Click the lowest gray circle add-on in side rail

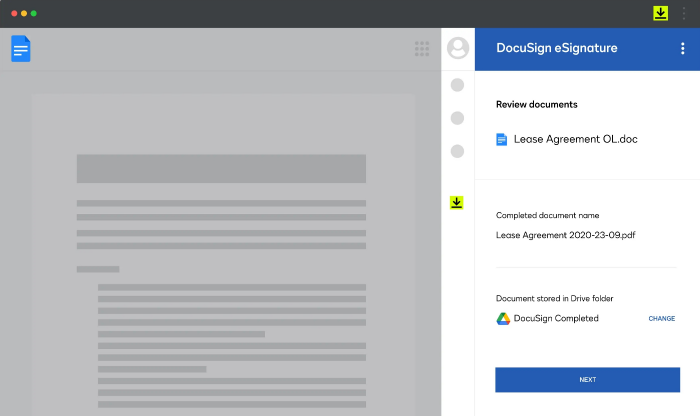point(458,151)
